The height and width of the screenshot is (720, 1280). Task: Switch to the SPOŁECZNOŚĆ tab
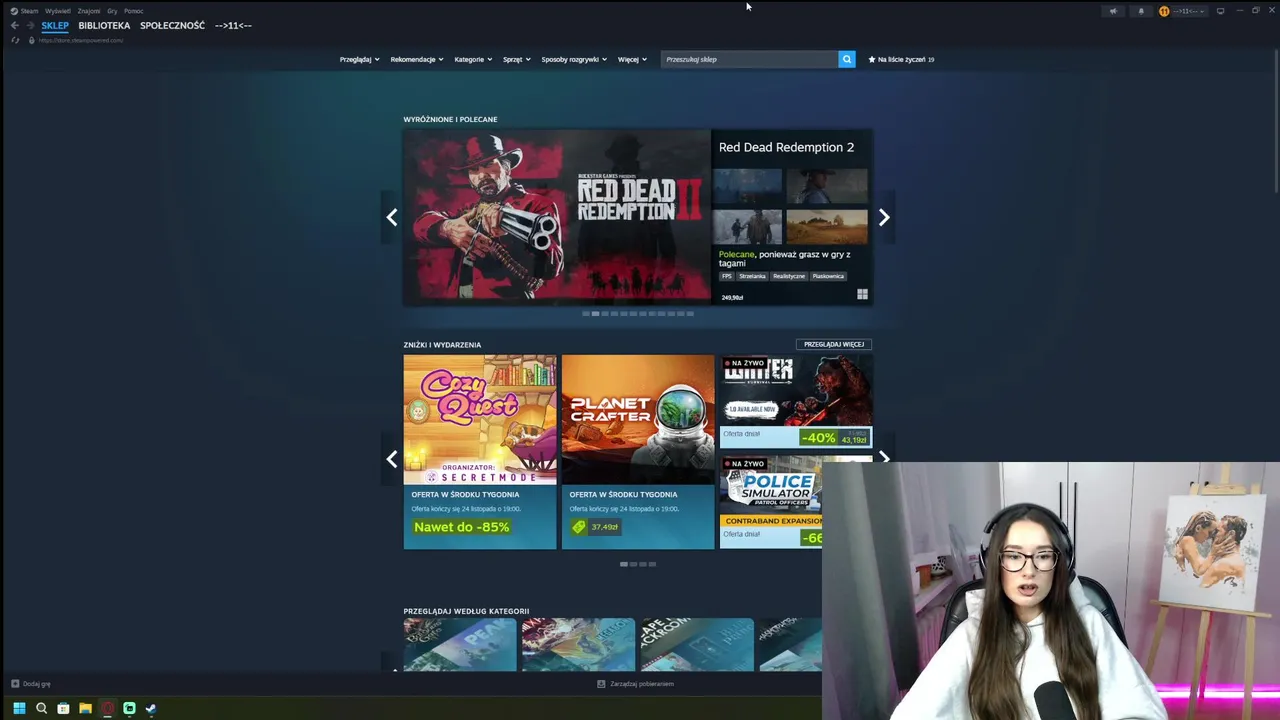click(172, 25)
